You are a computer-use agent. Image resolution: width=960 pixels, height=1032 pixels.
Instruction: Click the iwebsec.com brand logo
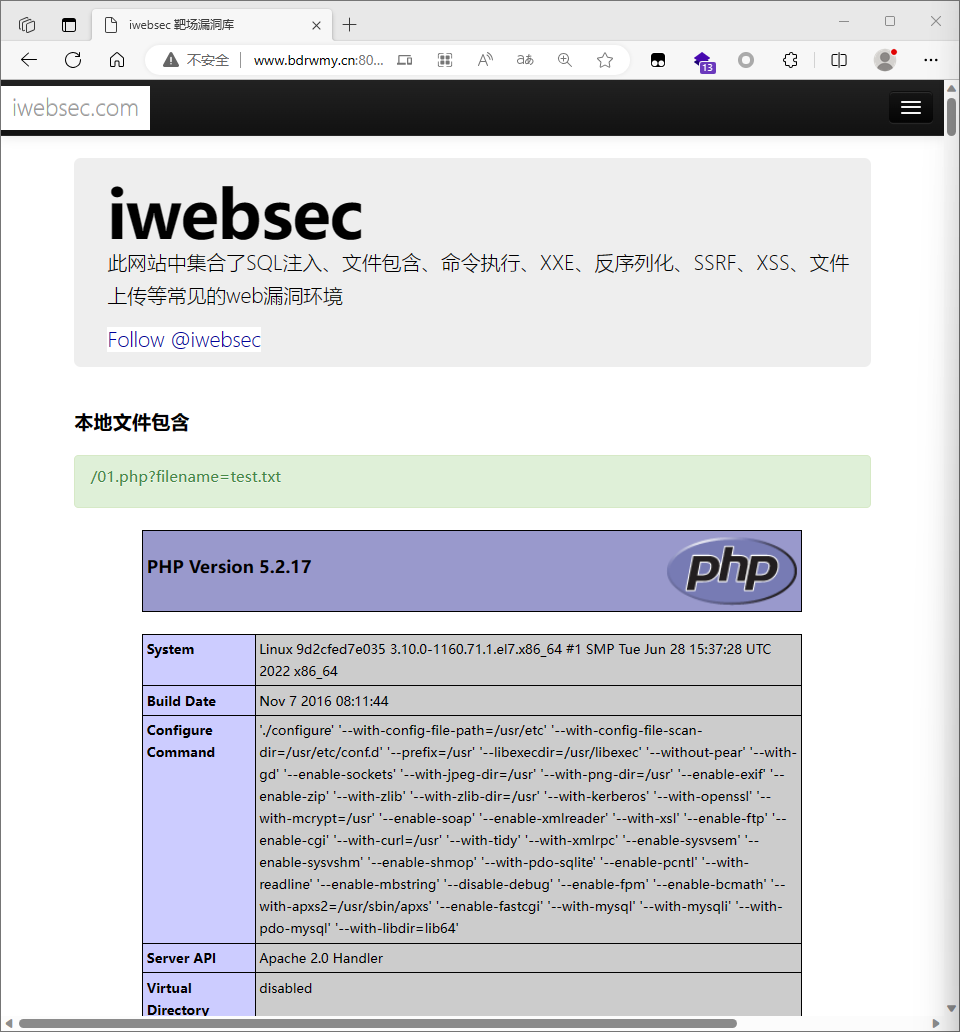76,107
